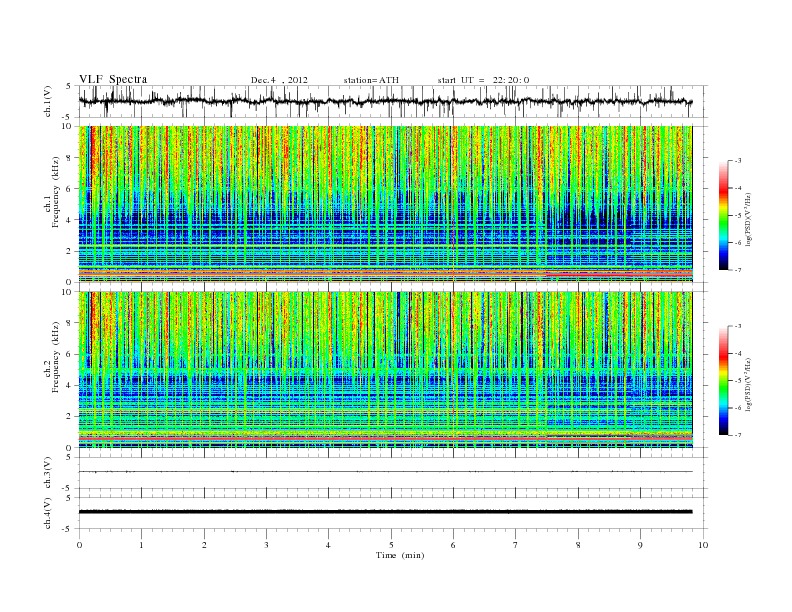Click the '-3' label on upper colorbar
The image size is (792, 612).
[x=738, y=161]
